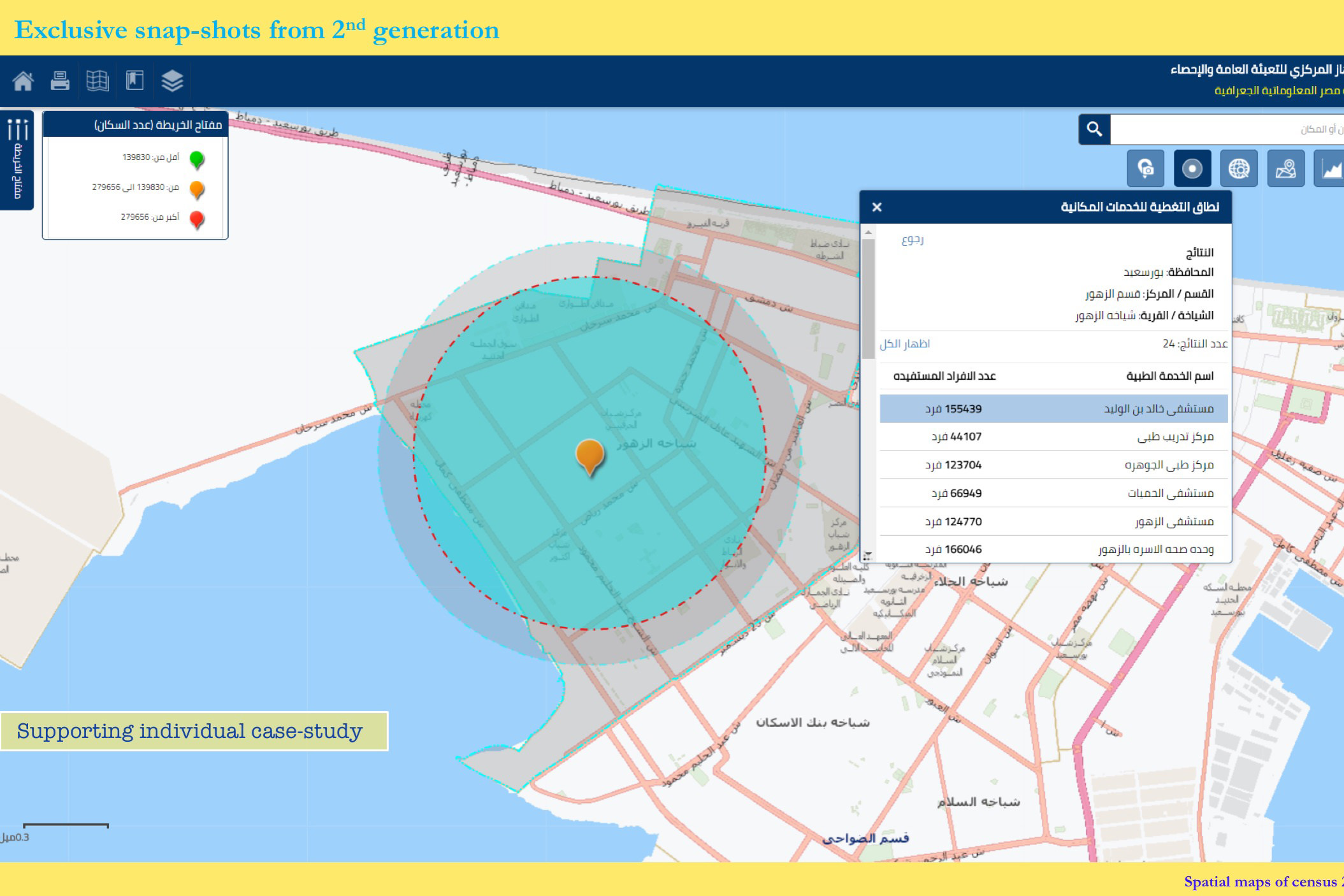Select the street-view location camera tool

[1145, 169]
